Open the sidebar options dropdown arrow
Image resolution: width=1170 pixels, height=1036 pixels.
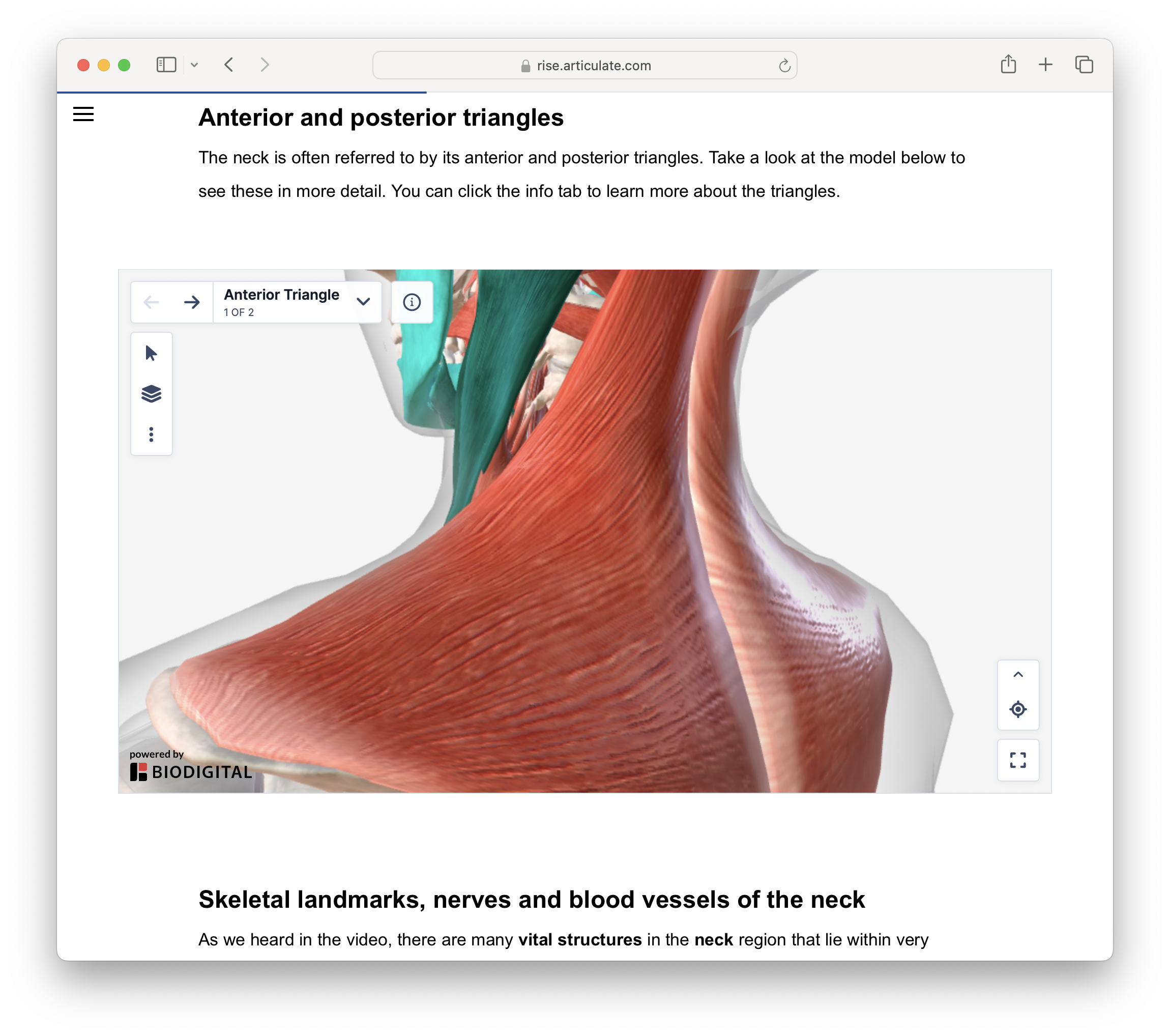point(195,65)
